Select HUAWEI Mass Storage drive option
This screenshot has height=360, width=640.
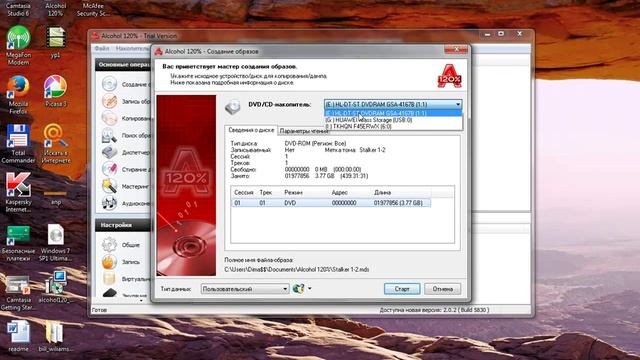coord(393,120)
